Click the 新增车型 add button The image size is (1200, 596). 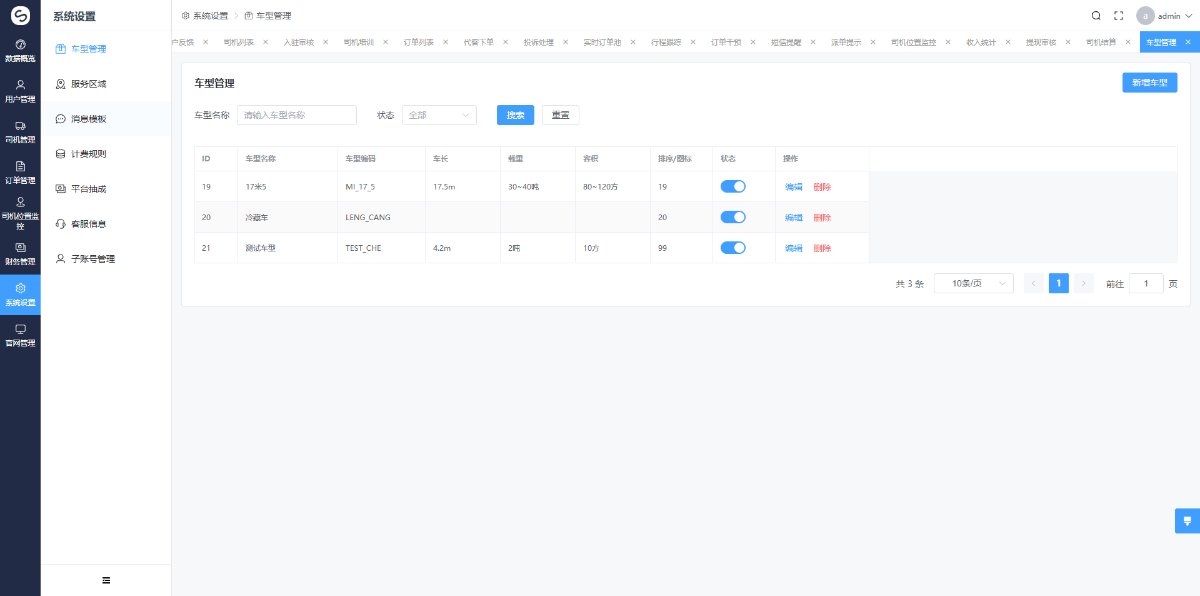(x=1149, y=83)
